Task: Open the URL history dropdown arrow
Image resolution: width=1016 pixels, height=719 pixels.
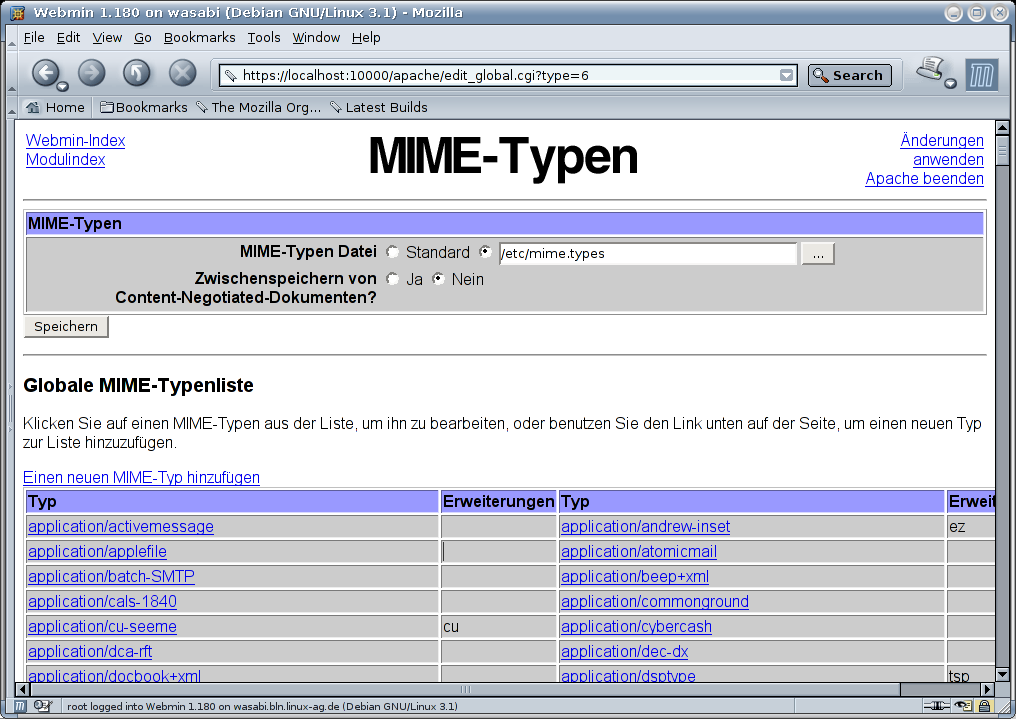Action: coord(786,75)
